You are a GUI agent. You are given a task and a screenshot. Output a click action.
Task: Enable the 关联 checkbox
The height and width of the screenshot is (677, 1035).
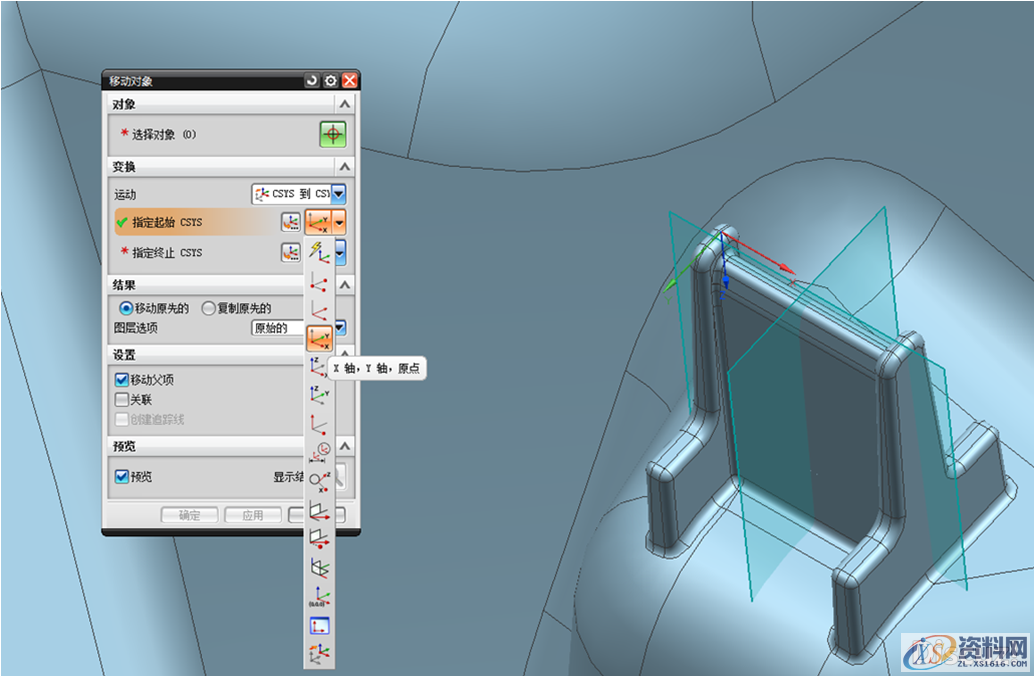coord(122,399)
